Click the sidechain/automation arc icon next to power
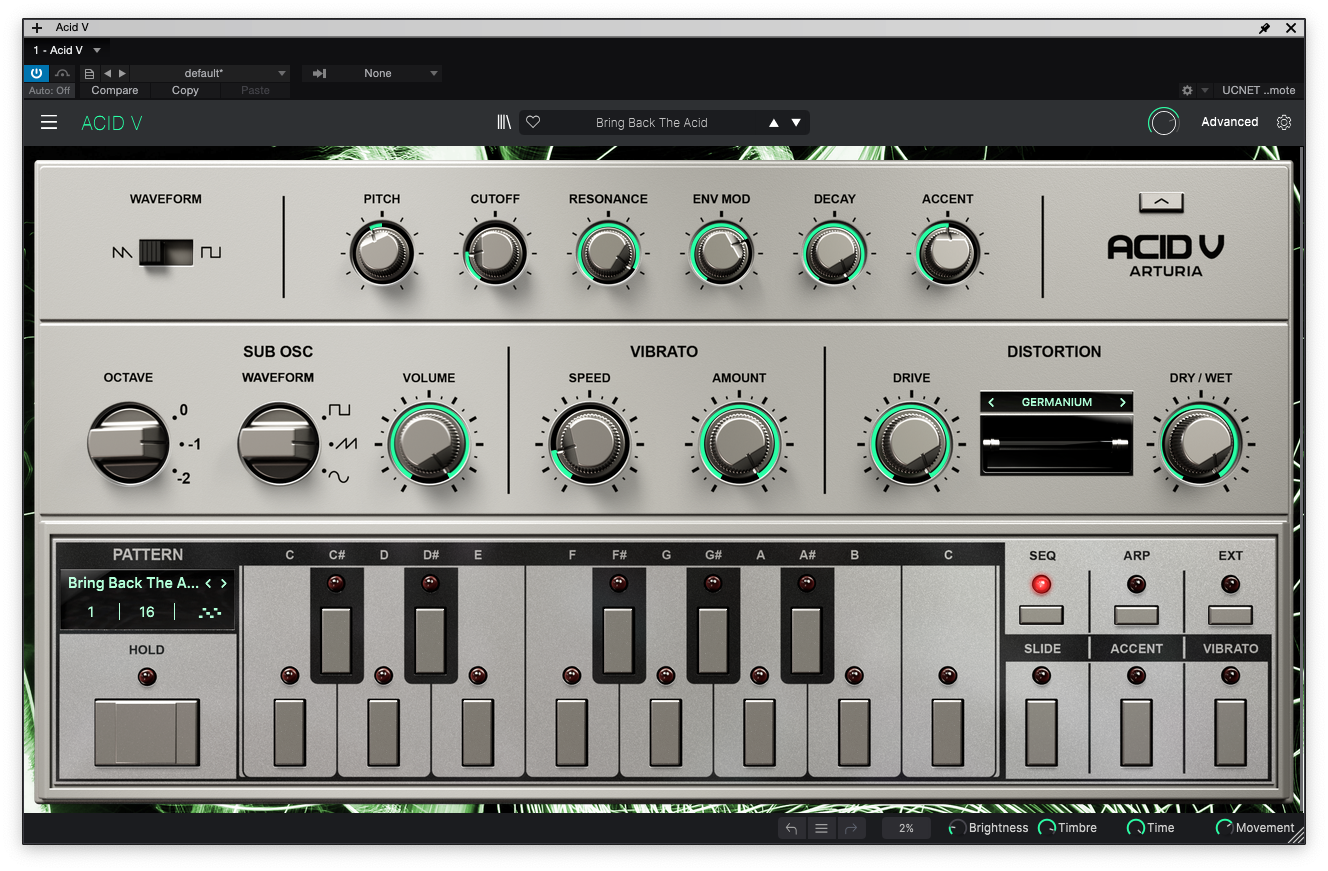Screen dimensions: 1328x871 point(63,73)
